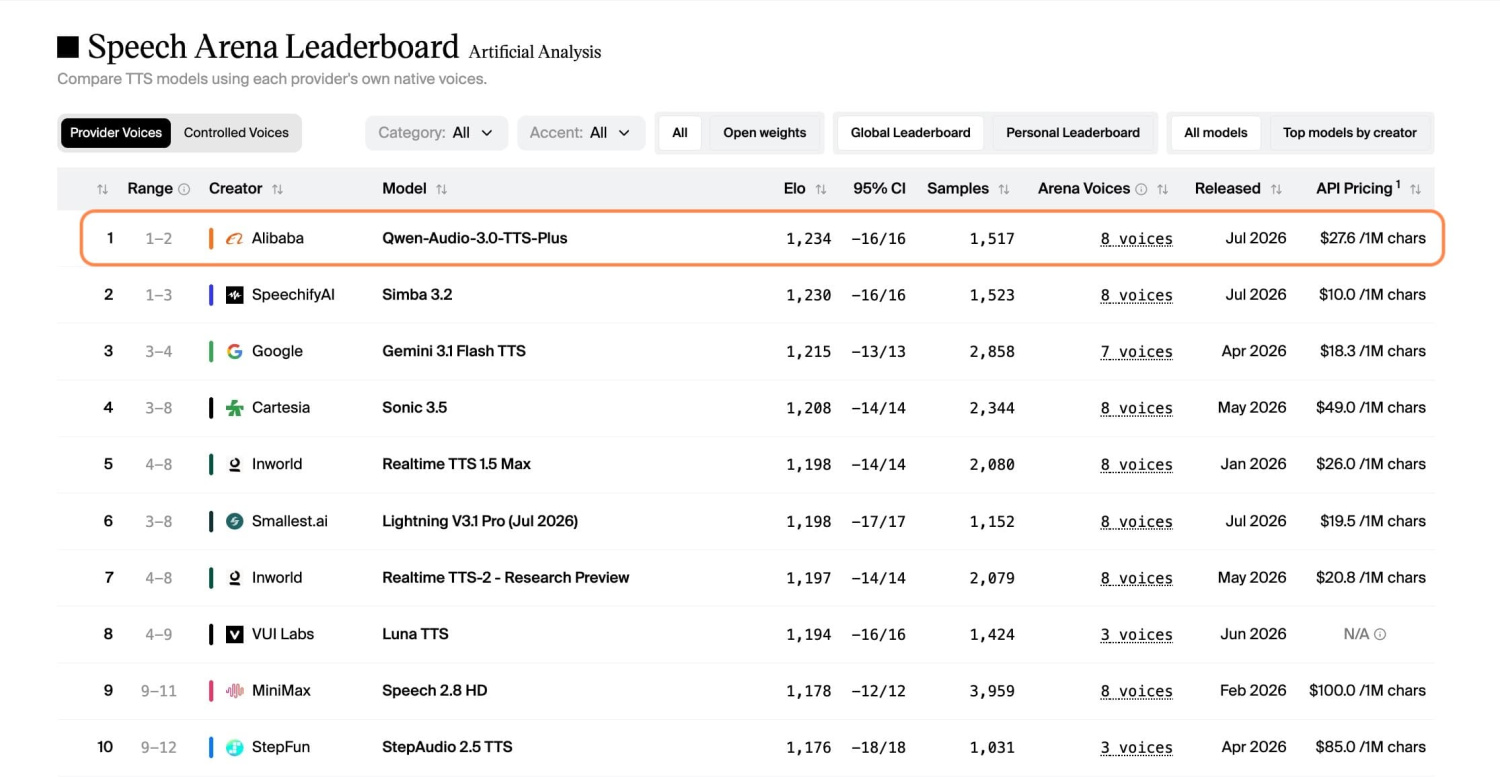Click the $49.0 /1M chars price
The width and height of the screenshot is (1500, 777).
click(x=1371, y=408)
